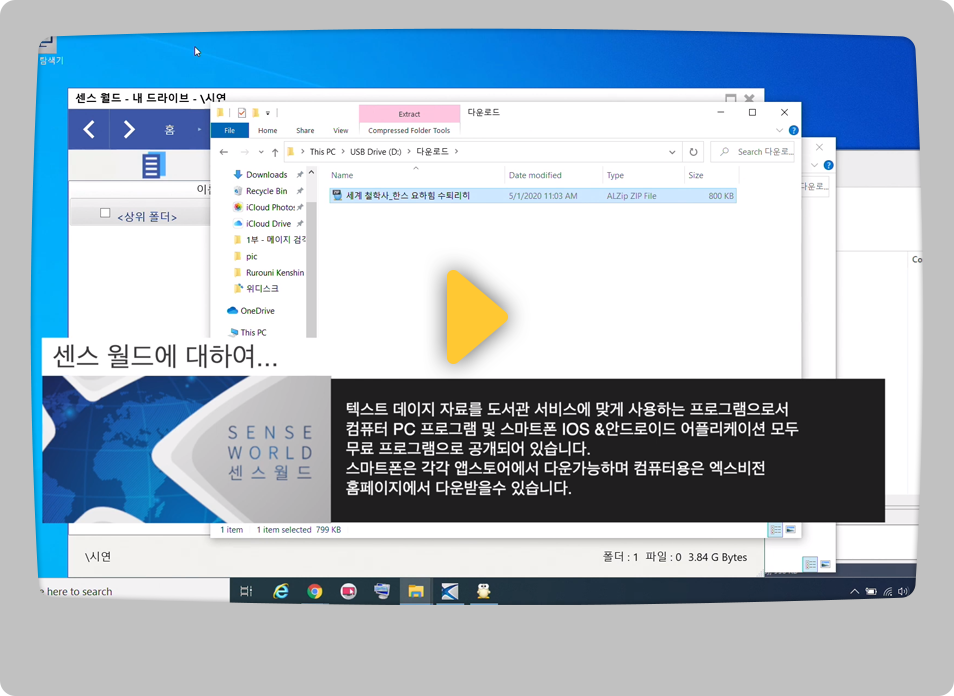Switch to large thumbnail view in the status bar
The width and height of the screenshot is (954, 696).
pos(788,527)
